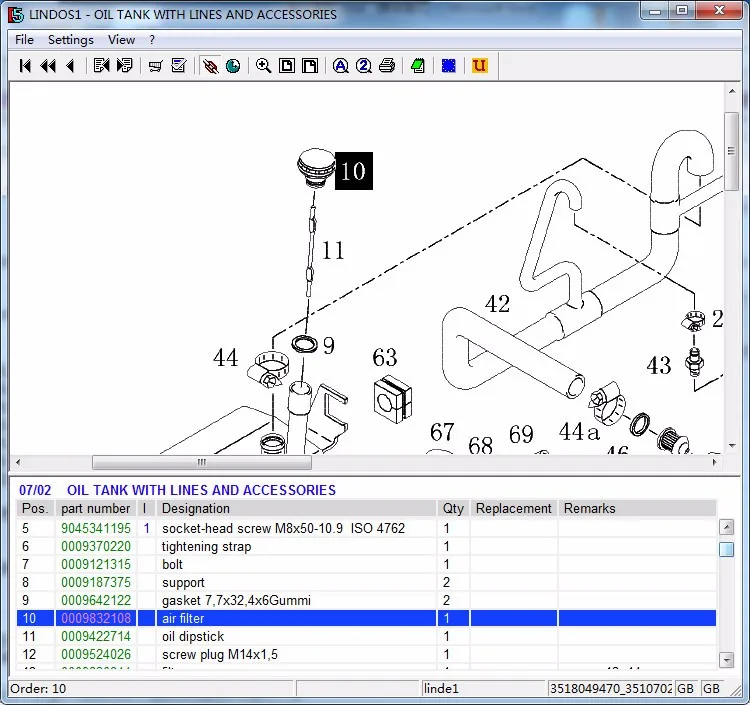Click callout number 9 by the gasket
Screen dimensions: 750x705
[x=329, y=345]
